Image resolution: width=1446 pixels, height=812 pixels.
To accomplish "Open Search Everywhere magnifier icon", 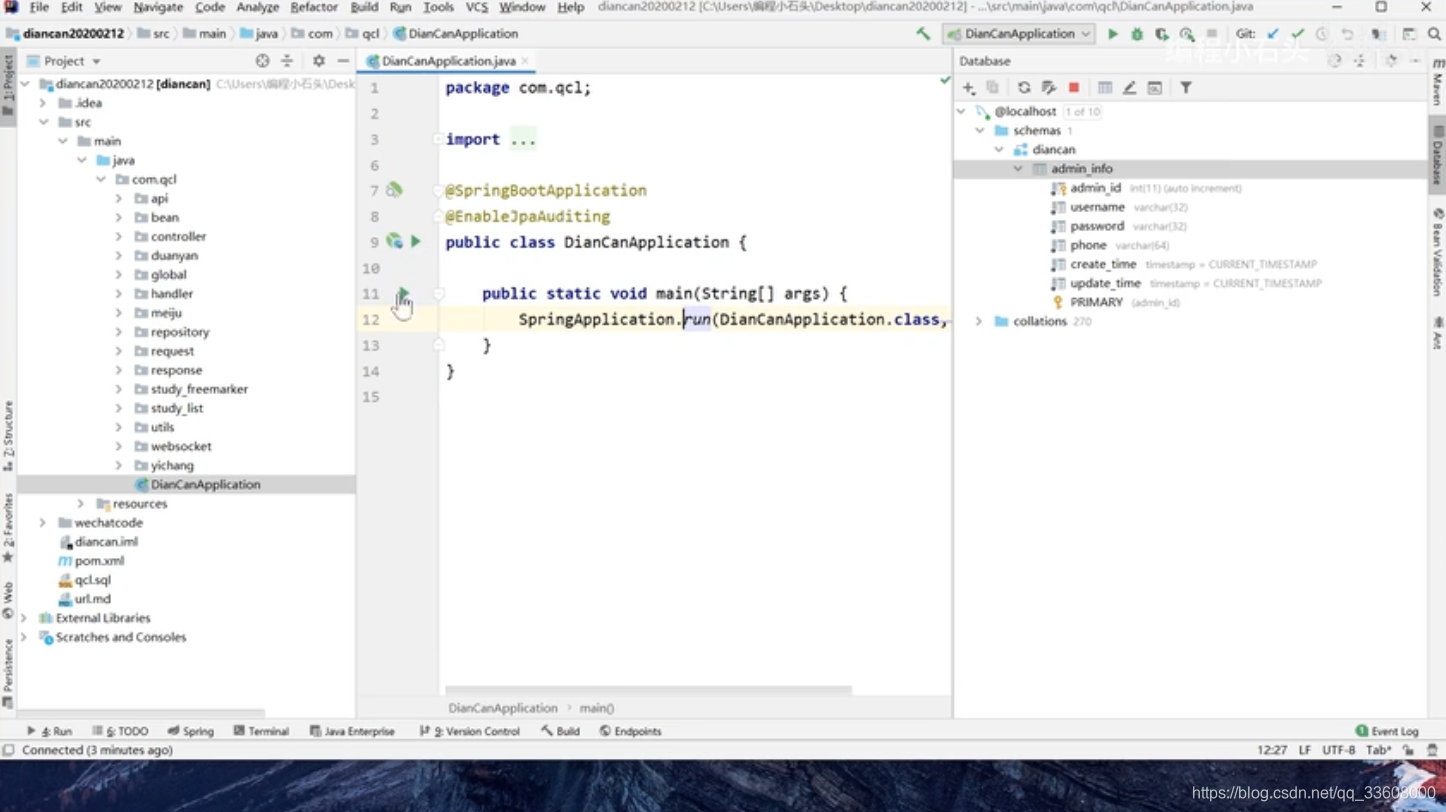I will [x=1434, y=34].
